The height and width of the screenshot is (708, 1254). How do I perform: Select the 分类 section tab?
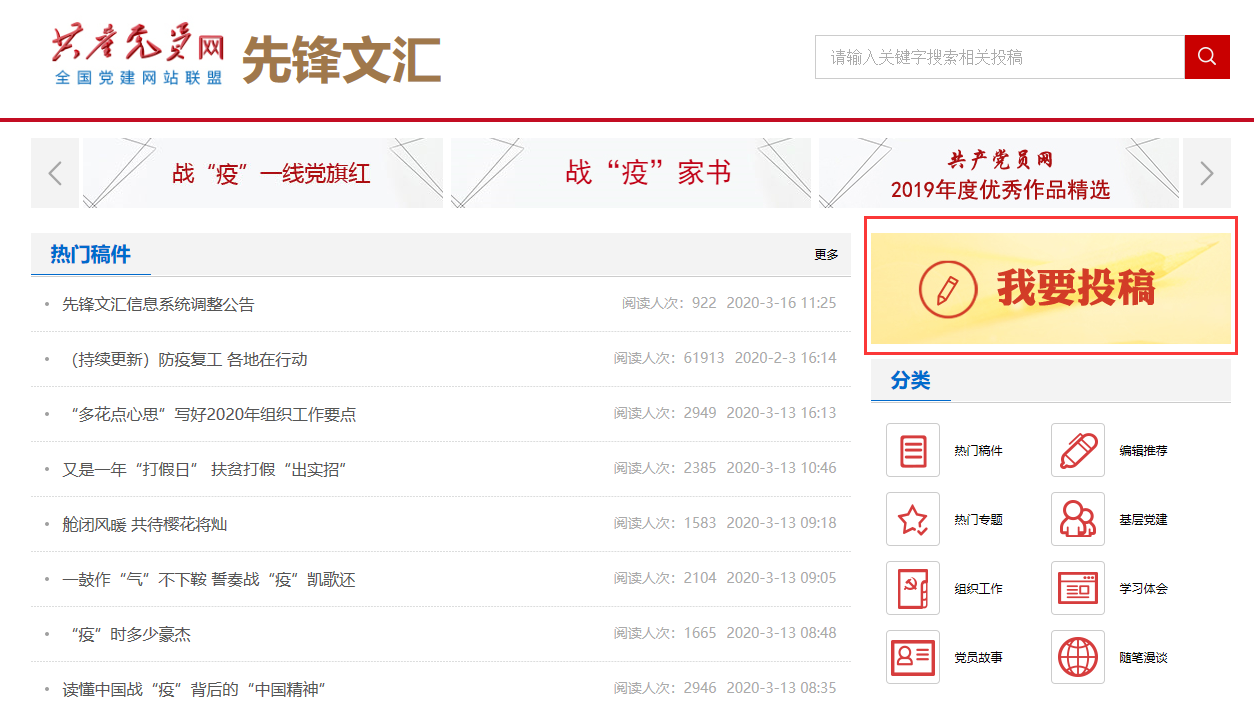pos(910,381)
